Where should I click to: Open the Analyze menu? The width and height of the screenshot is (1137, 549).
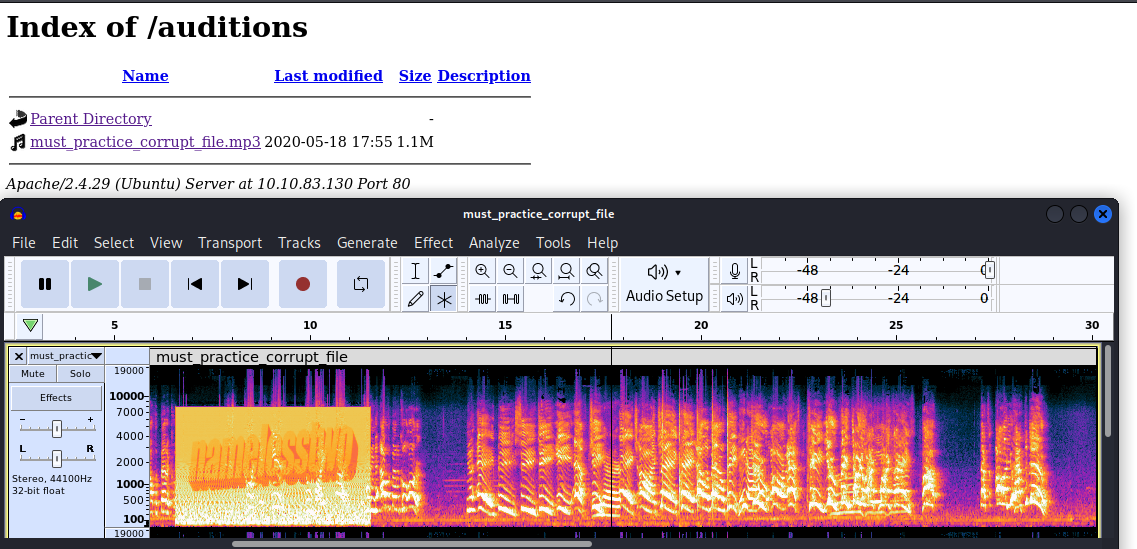pos(494,243)
